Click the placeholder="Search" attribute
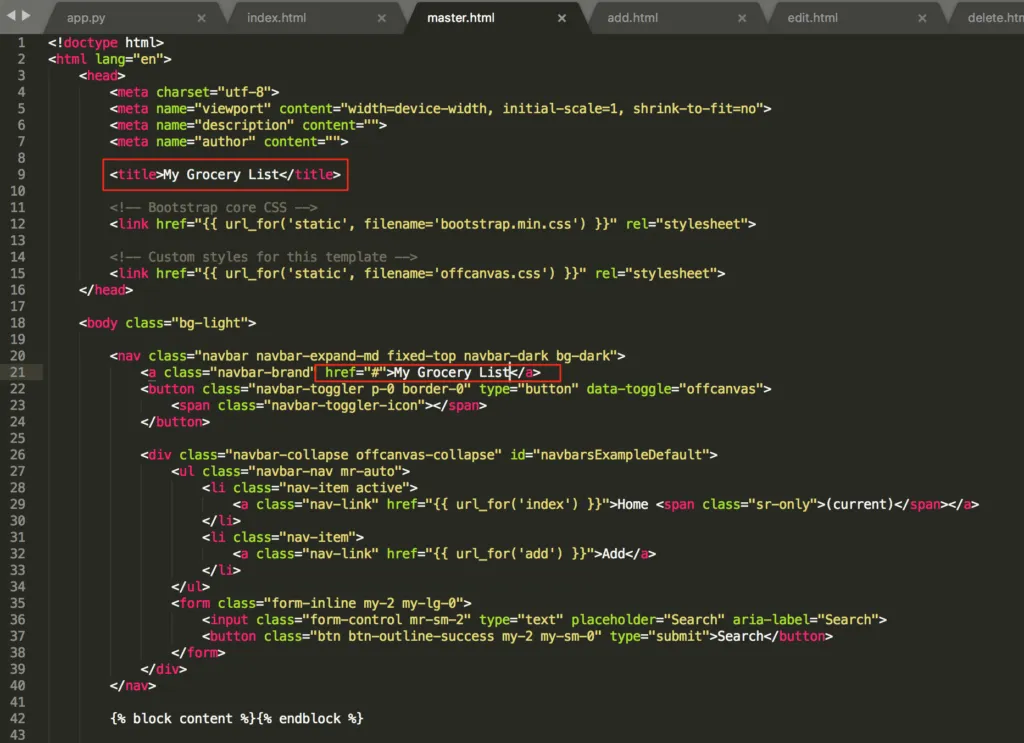1024x743 pixels. [x=648, y=620]
